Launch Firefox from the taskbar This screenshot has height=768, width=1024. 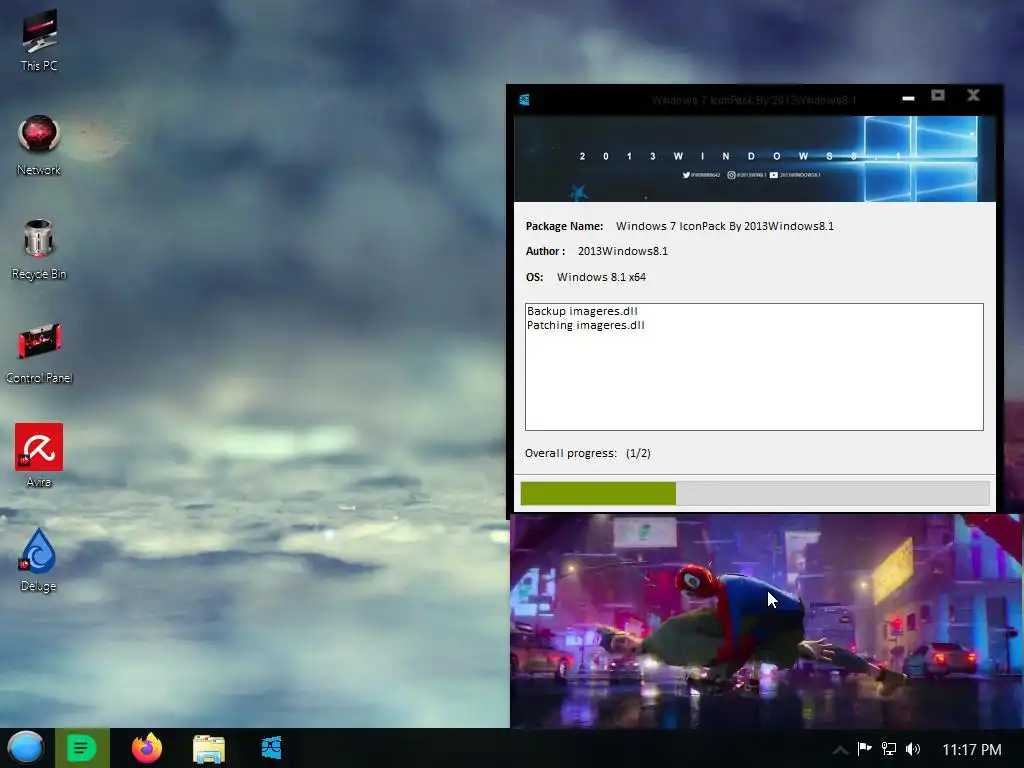point(146,748)
